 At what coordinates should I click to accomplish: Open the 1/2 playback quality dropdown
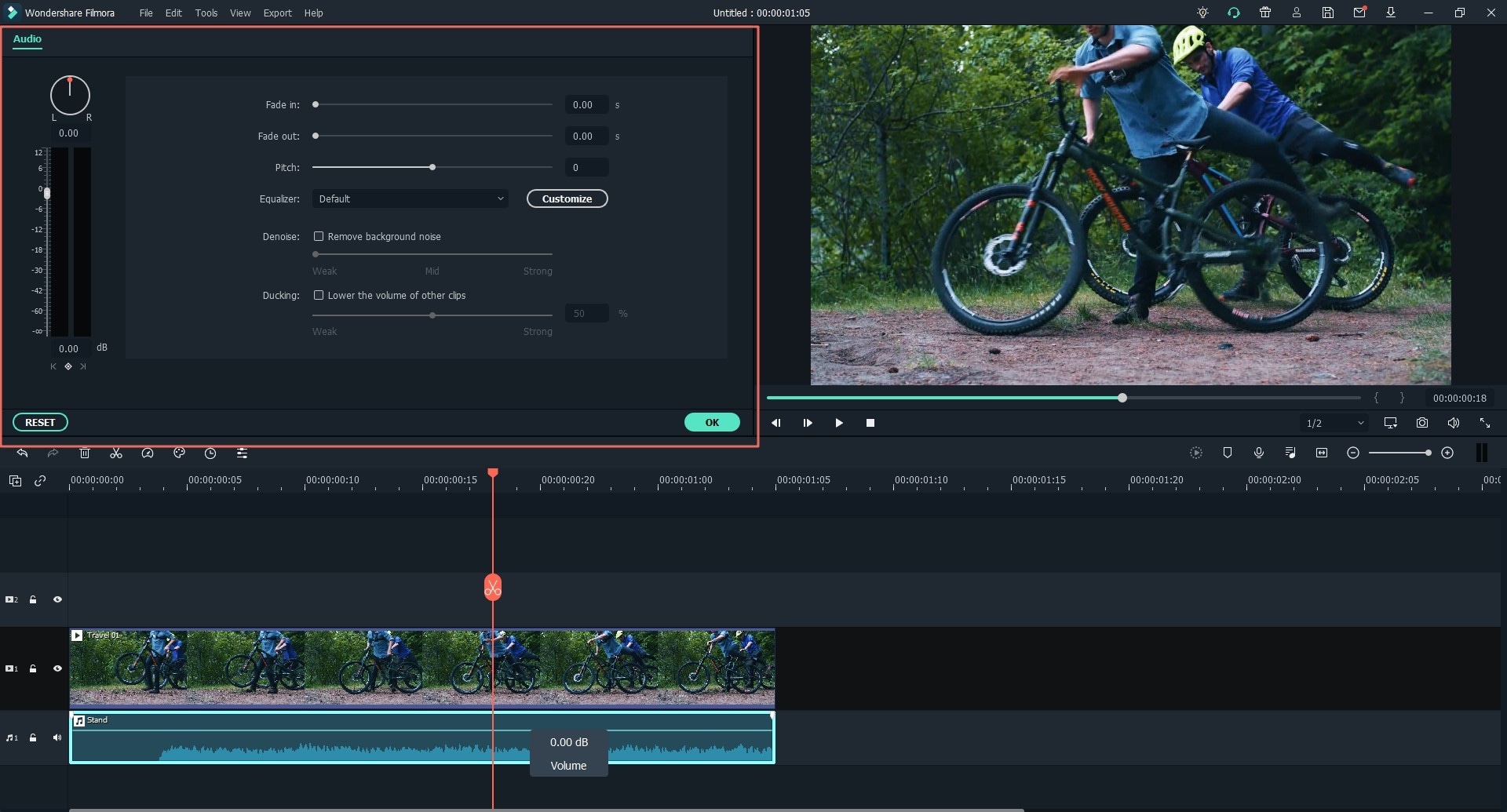tap(1334, 423)
